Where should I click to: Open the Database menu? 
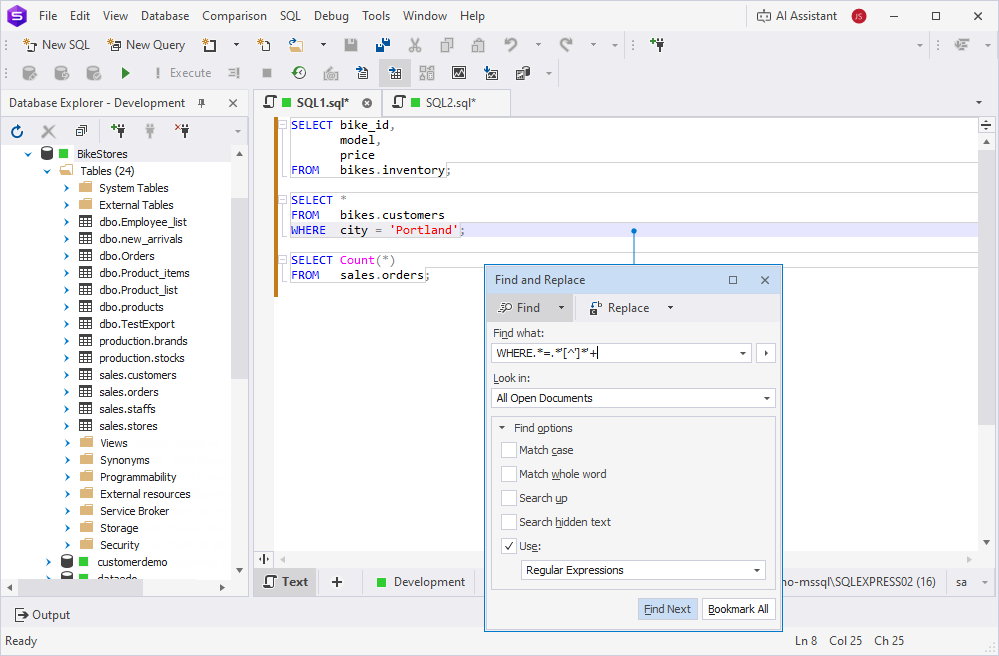(x=165, y=16)
